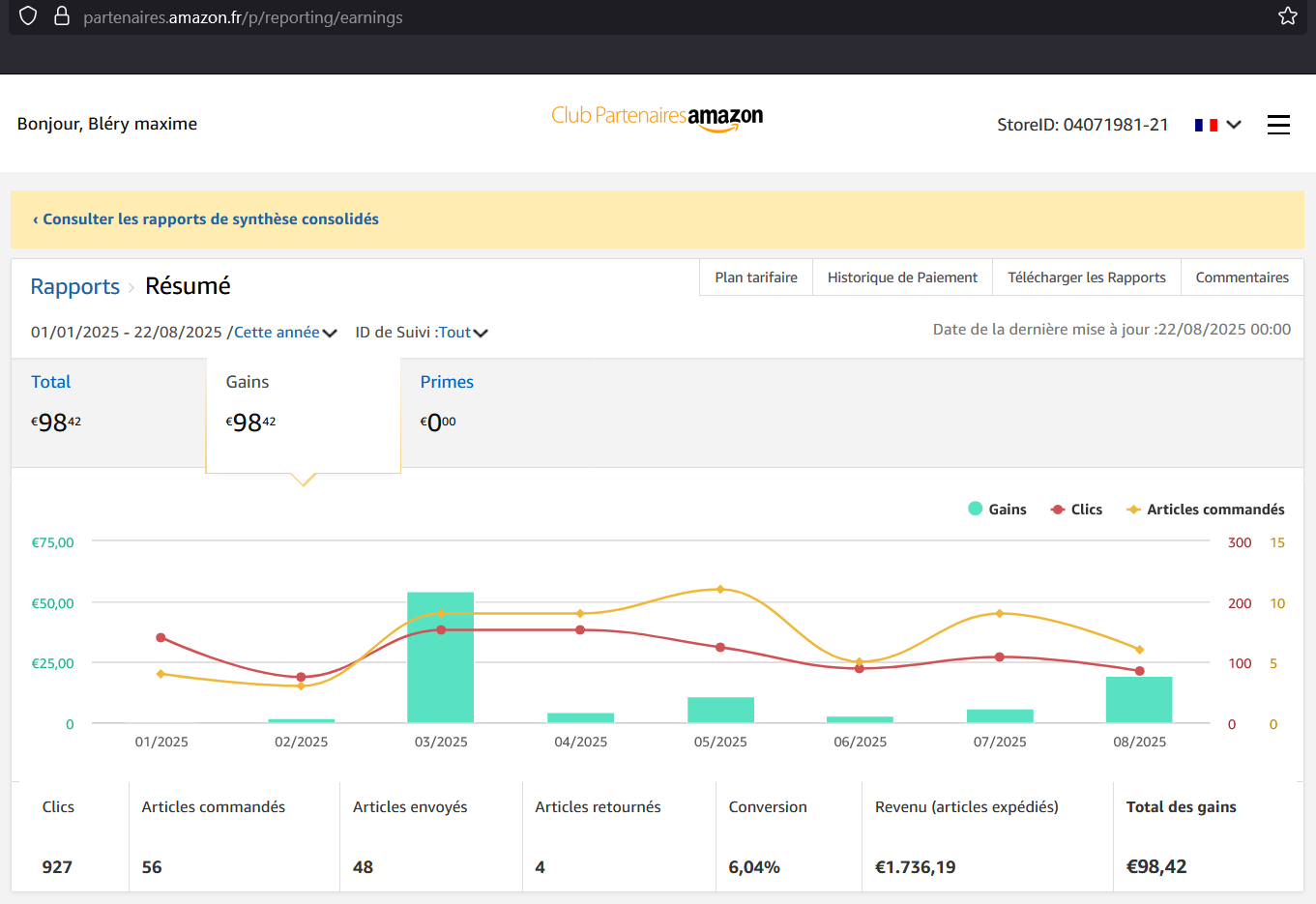The width and height of the screenshot is (1316, 904).
Task: Click the 04/2025 gains bar
Action: pyautogui.click(x=580, y=718)
